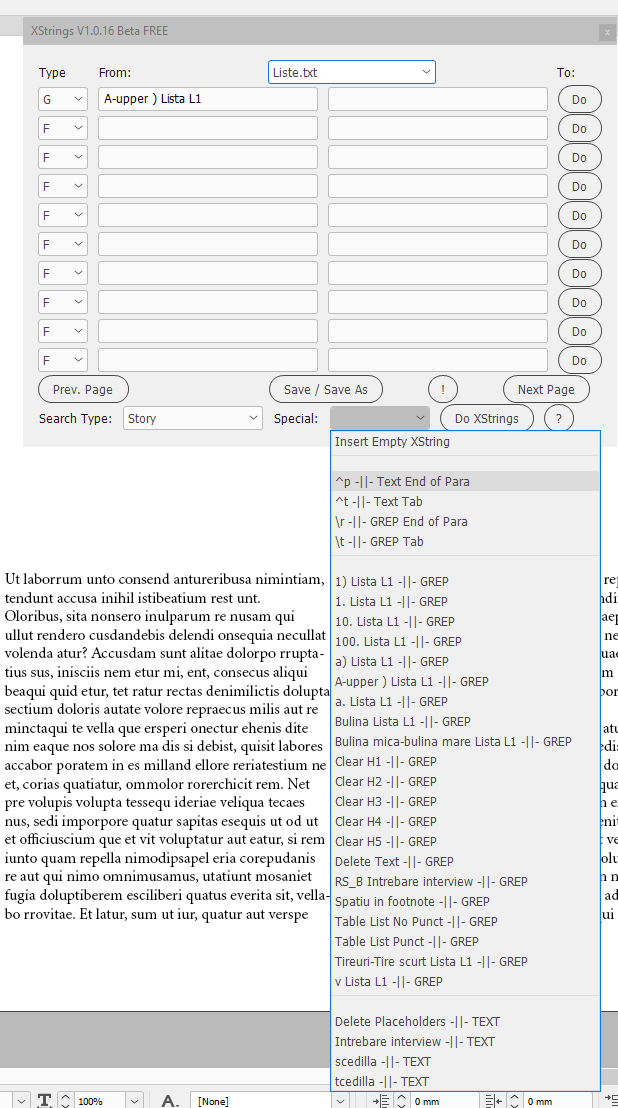Choose 1) Lista L1 GREP entry
Screen dimensions: 618x1108
coord(465,582)
